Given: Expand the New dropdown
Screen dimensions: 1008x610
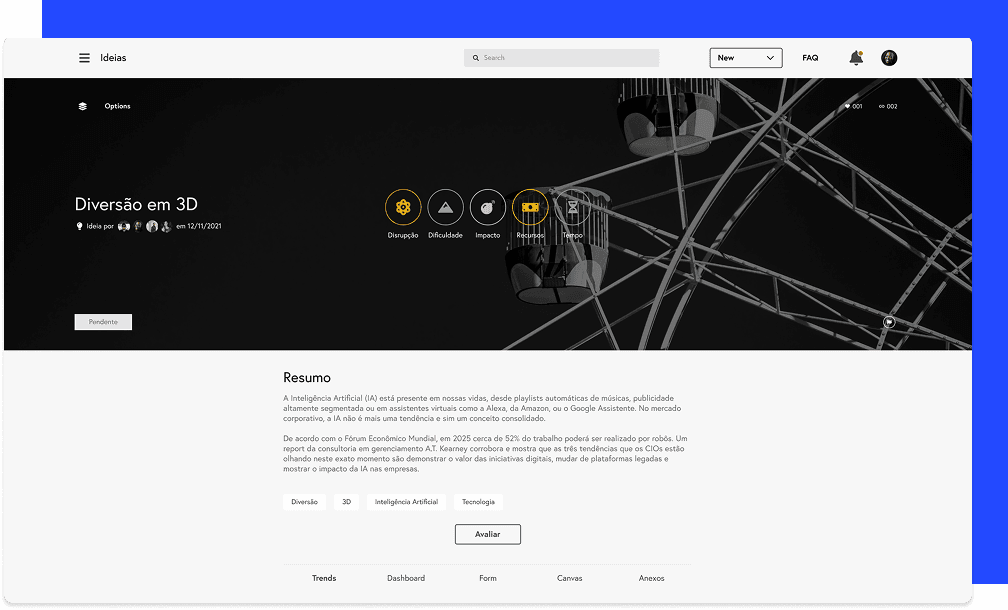Looking at the screenshot, I should click(746, 58).
